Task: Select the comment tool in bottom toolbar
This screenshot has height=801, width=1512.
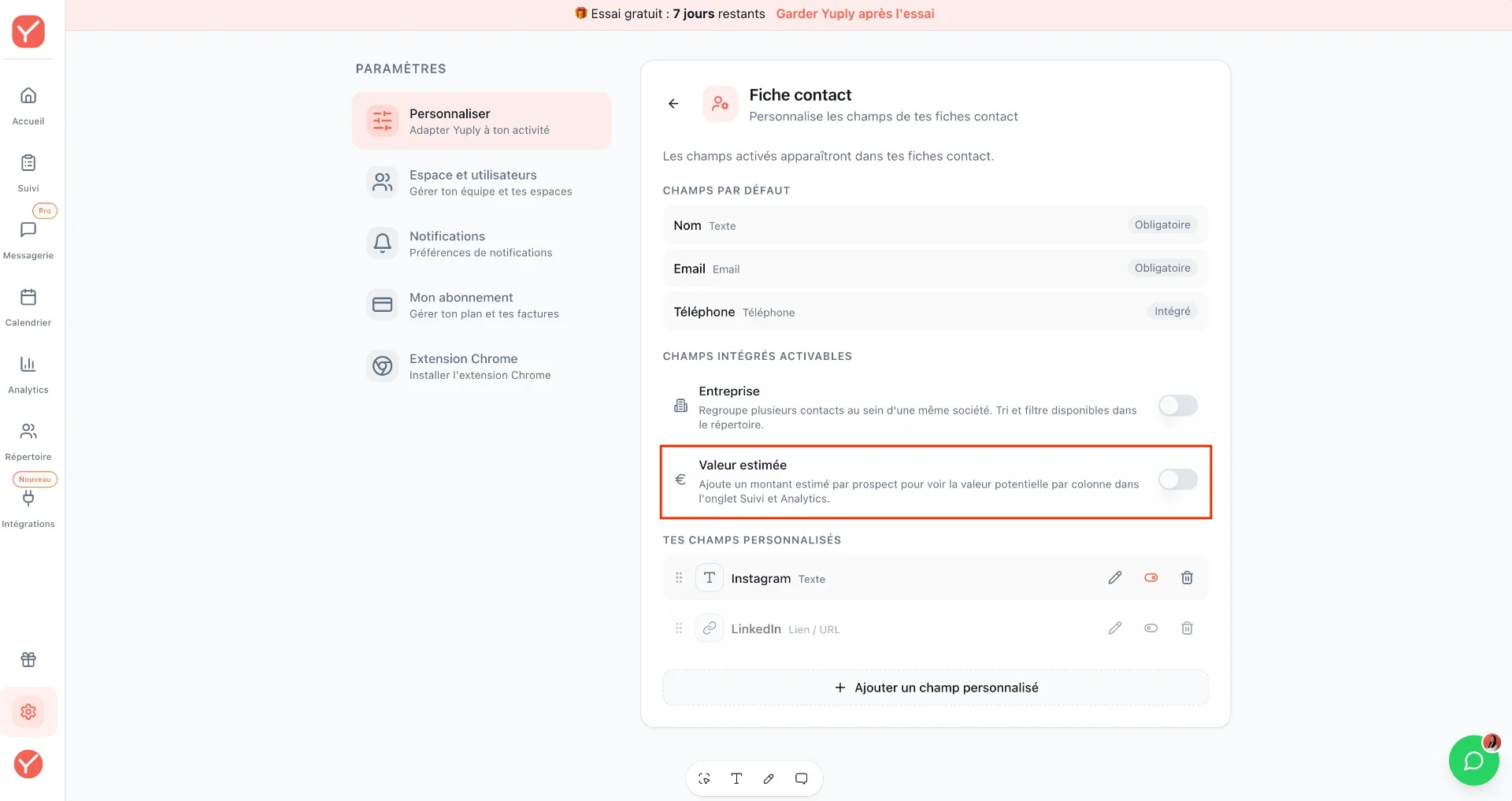Action: click(801, 779)
